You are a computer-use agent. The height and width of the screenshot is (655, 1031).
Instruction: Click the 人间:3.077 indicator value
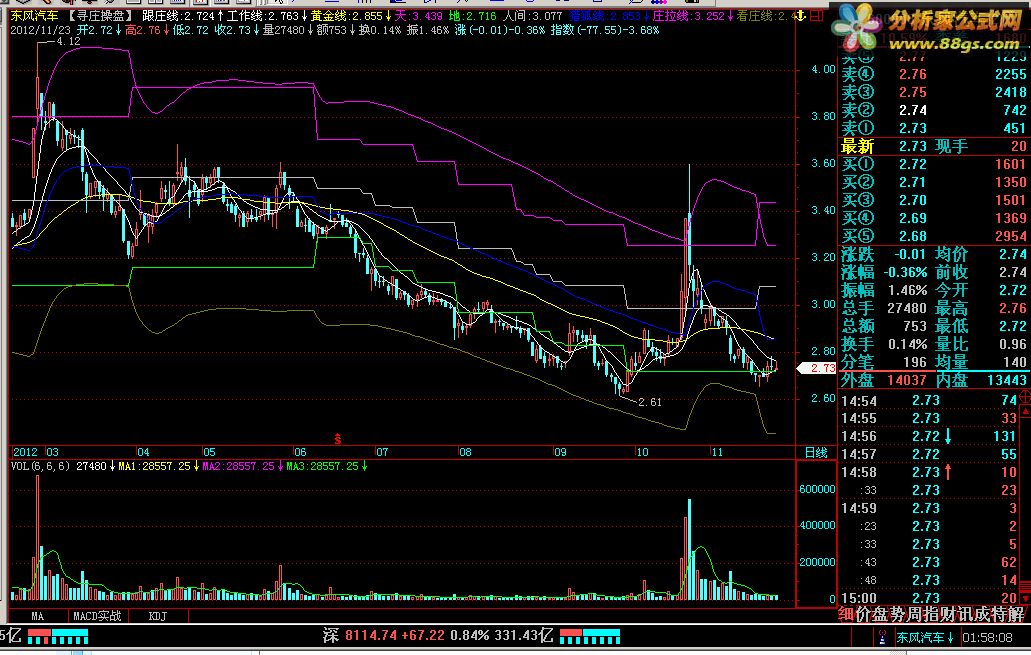(x=533, y=16)
